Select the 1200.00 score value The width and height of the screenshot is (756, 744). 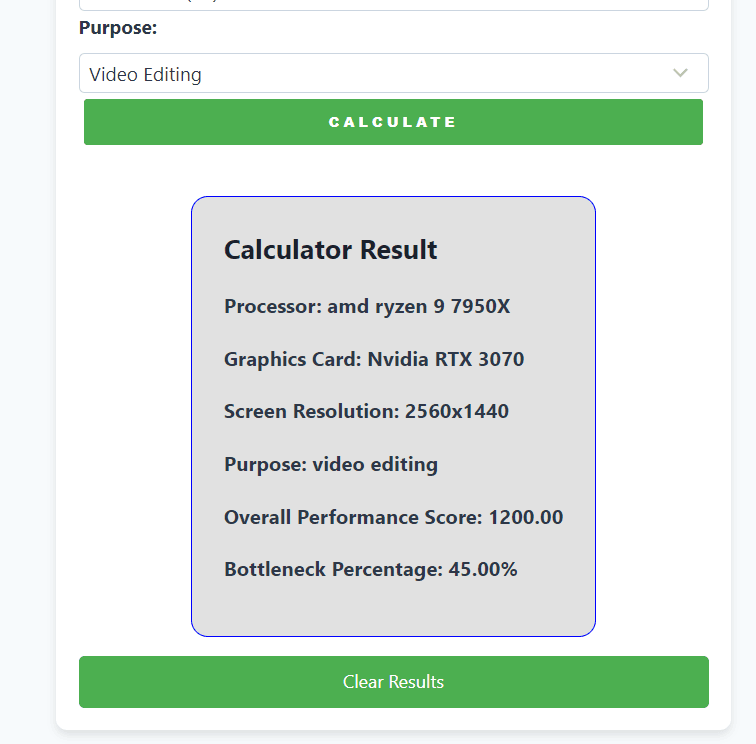tap(526, 518)
